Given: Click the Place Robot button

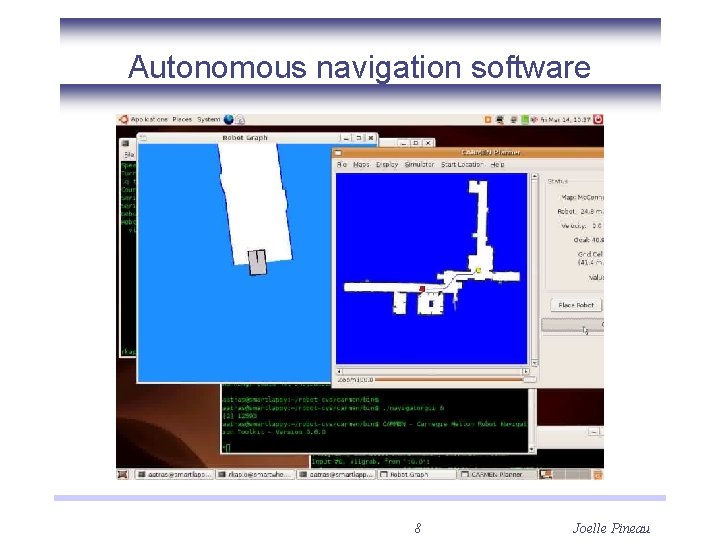Looking at the screenshot, I should click(x=576, y=305).
